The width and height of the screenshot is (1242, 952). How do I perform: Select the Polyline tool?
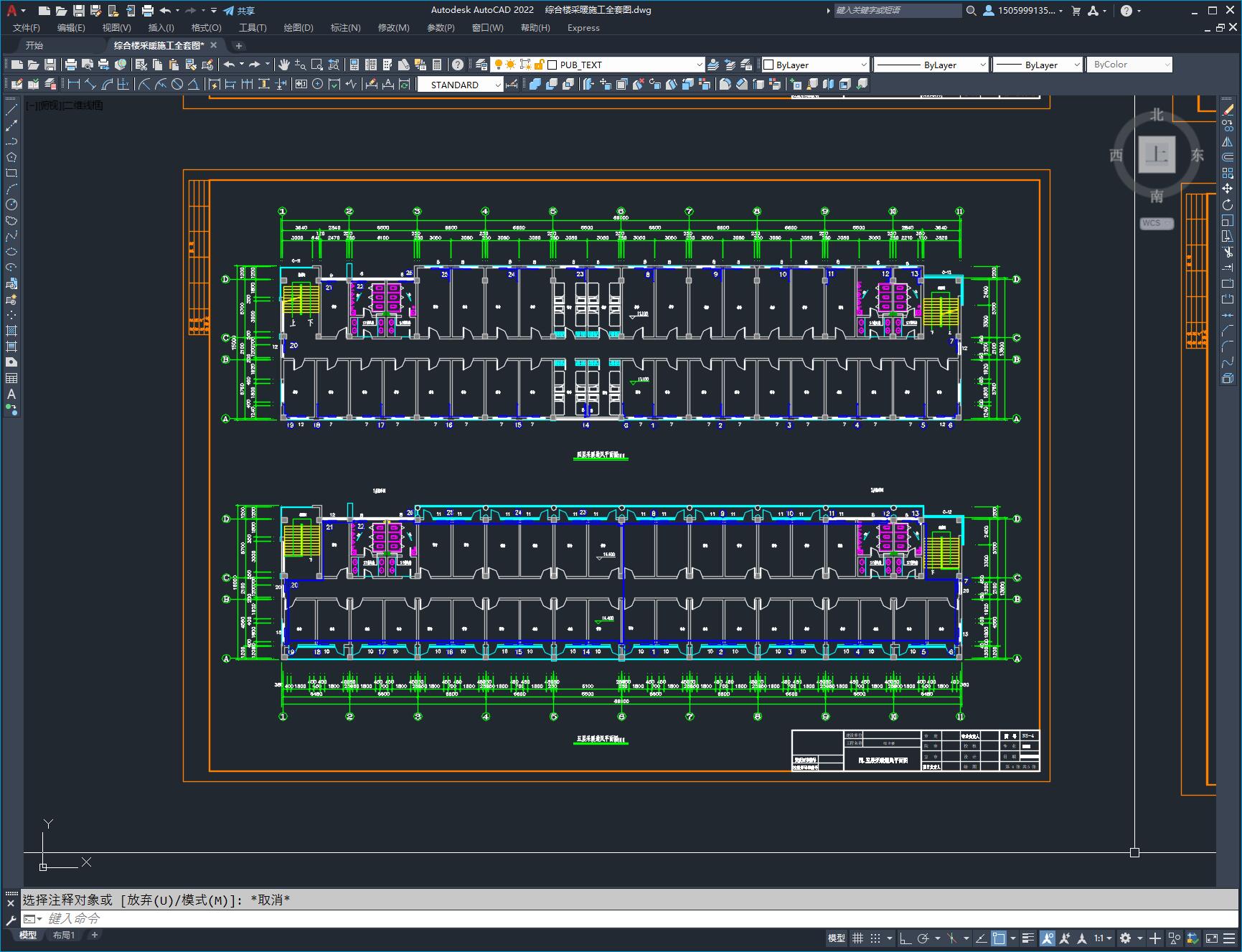11,141
